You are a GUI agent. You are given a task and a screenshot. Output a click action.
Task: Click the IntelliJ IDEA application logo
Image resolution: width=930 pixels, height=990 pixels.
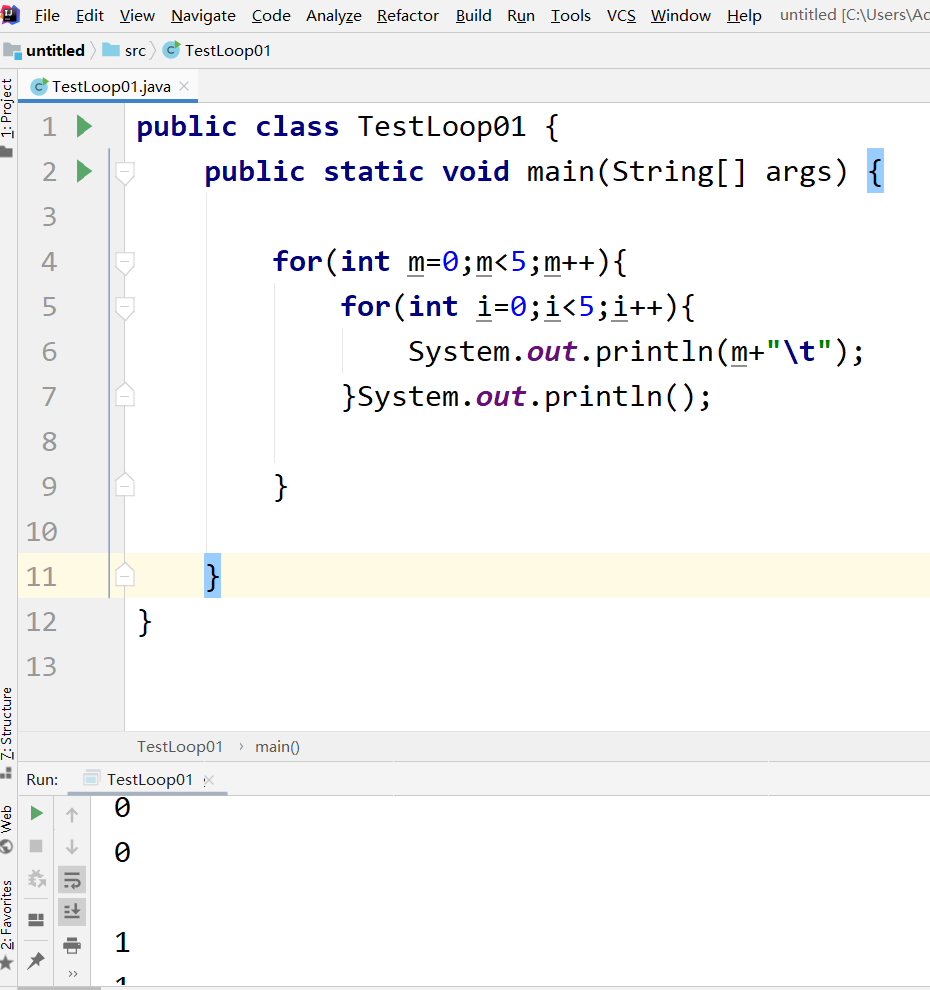pyautogui.click(x=10, y=14)
